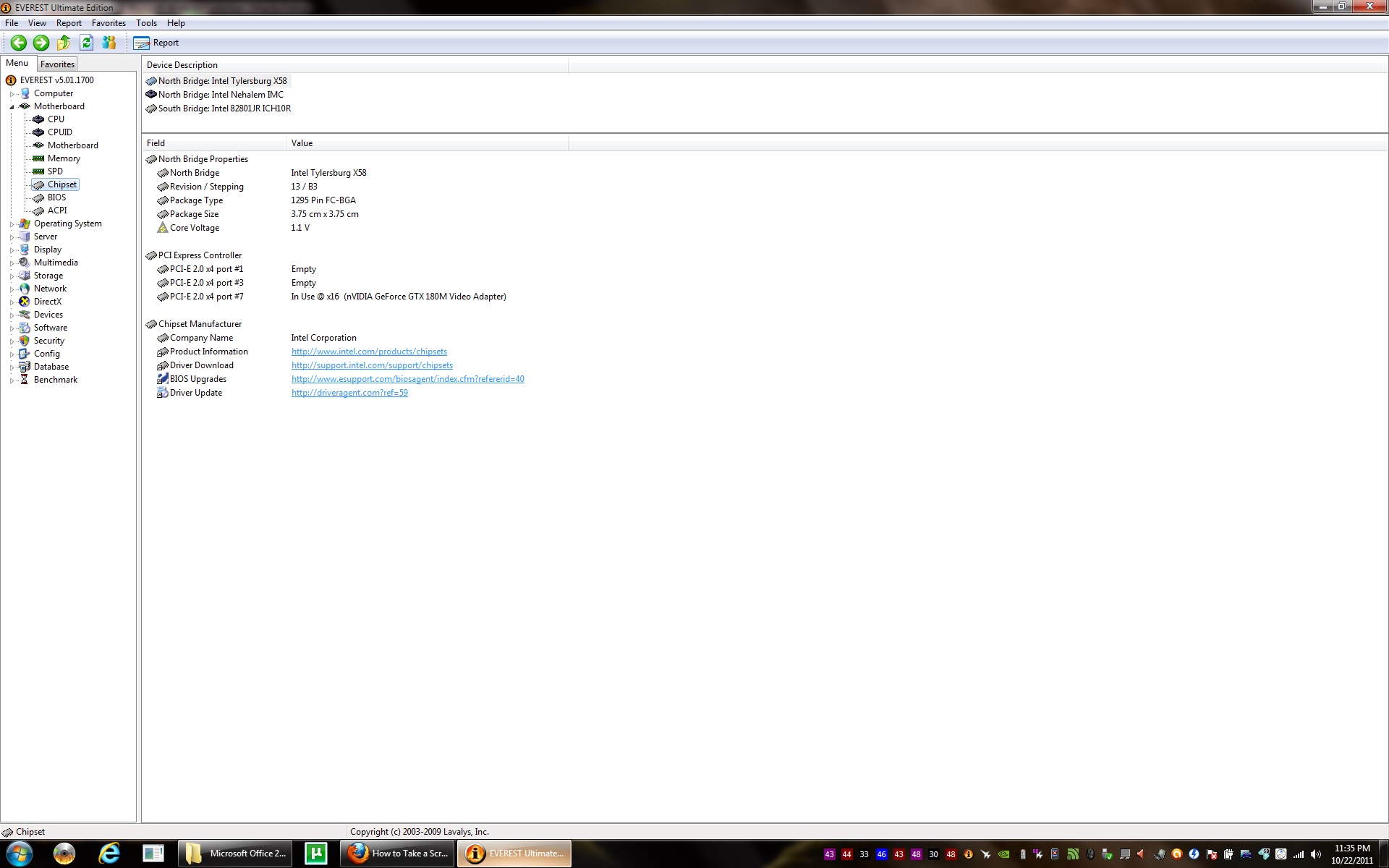Screen dimensions: 1389x868
Task: Open the uTorrent taskbar icon
Action: 316,854
